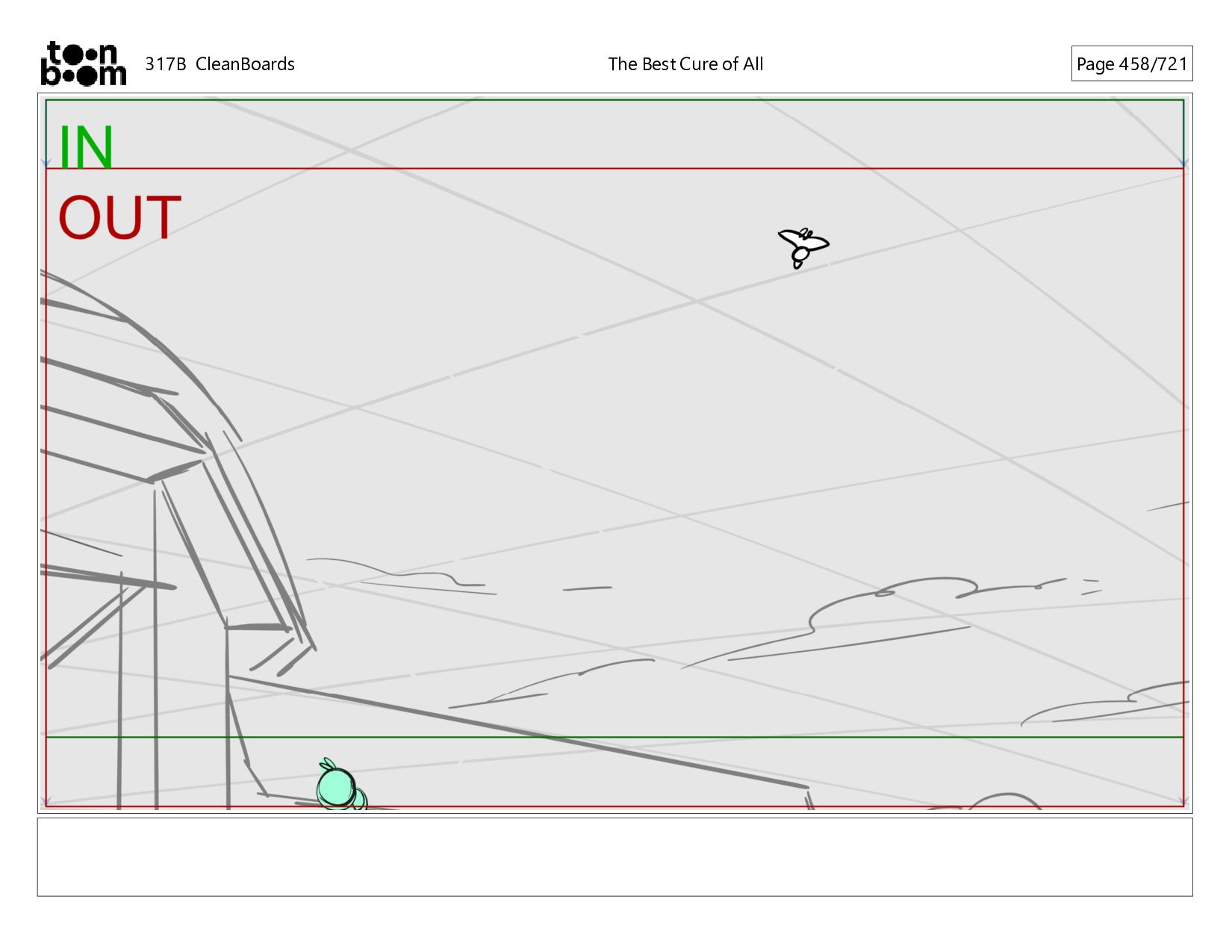Click the red 'OUT' camera label
The width and height of the screenshot is (1232, 952).
click(119, 217)
